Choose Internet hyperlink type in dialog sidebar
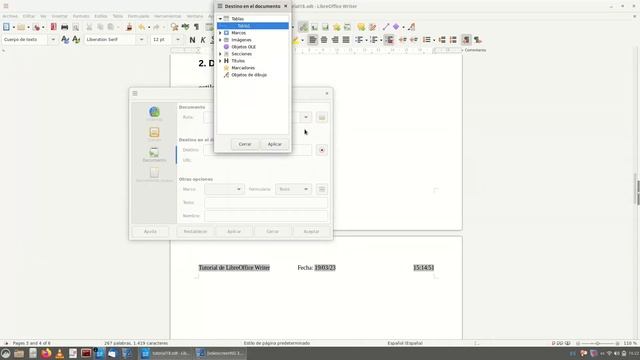Screen dimensions: 640x360 click(154, 113)
